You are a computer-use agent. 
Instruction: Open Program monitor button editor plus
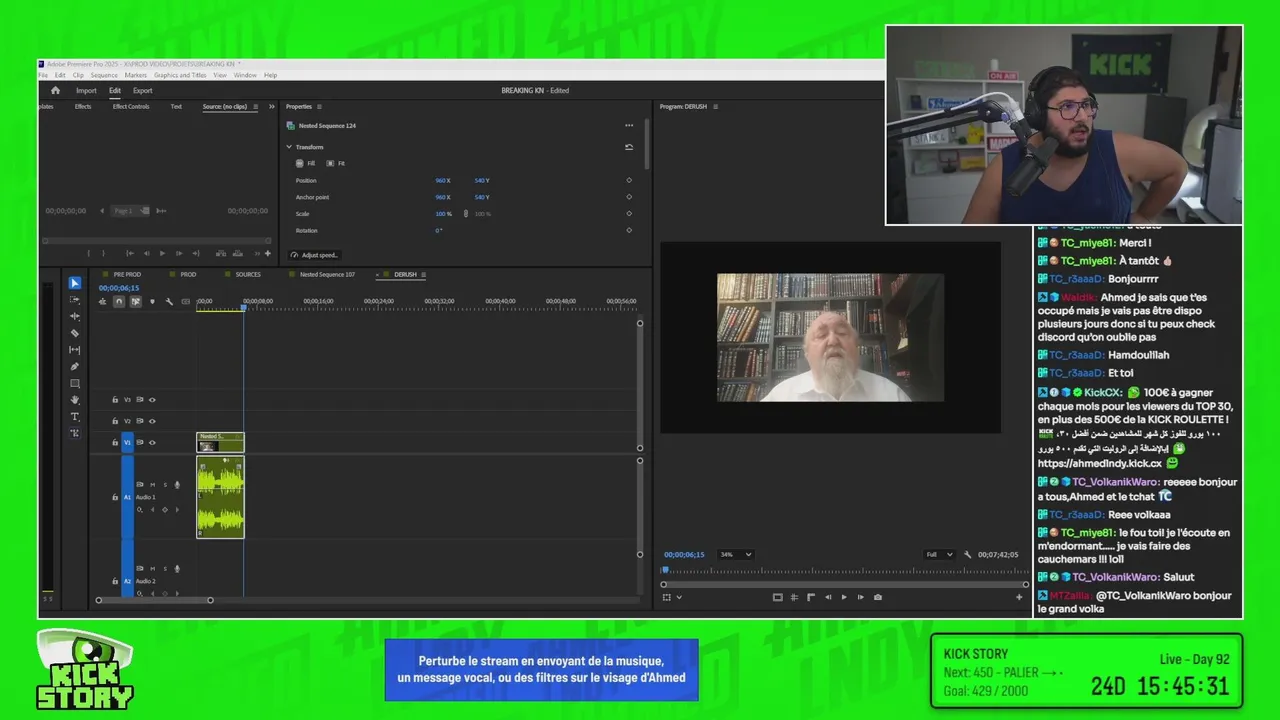point(1019,597)
